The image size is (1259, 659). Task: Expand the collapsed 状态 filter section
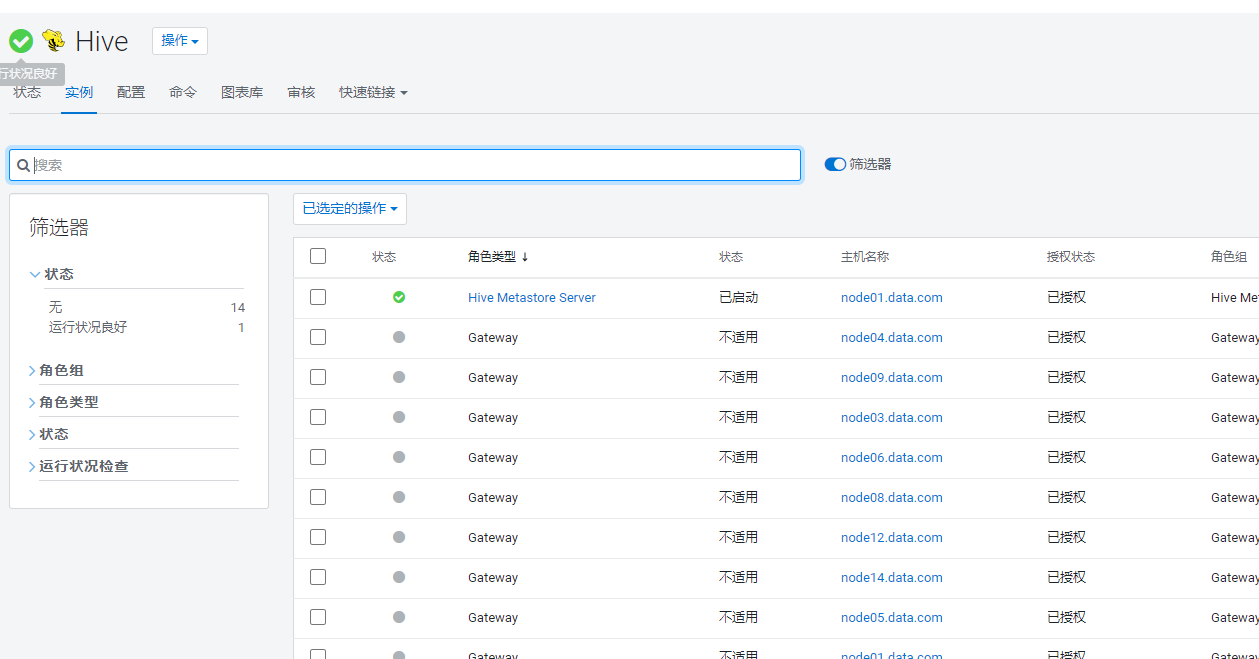tap(49, 434)
